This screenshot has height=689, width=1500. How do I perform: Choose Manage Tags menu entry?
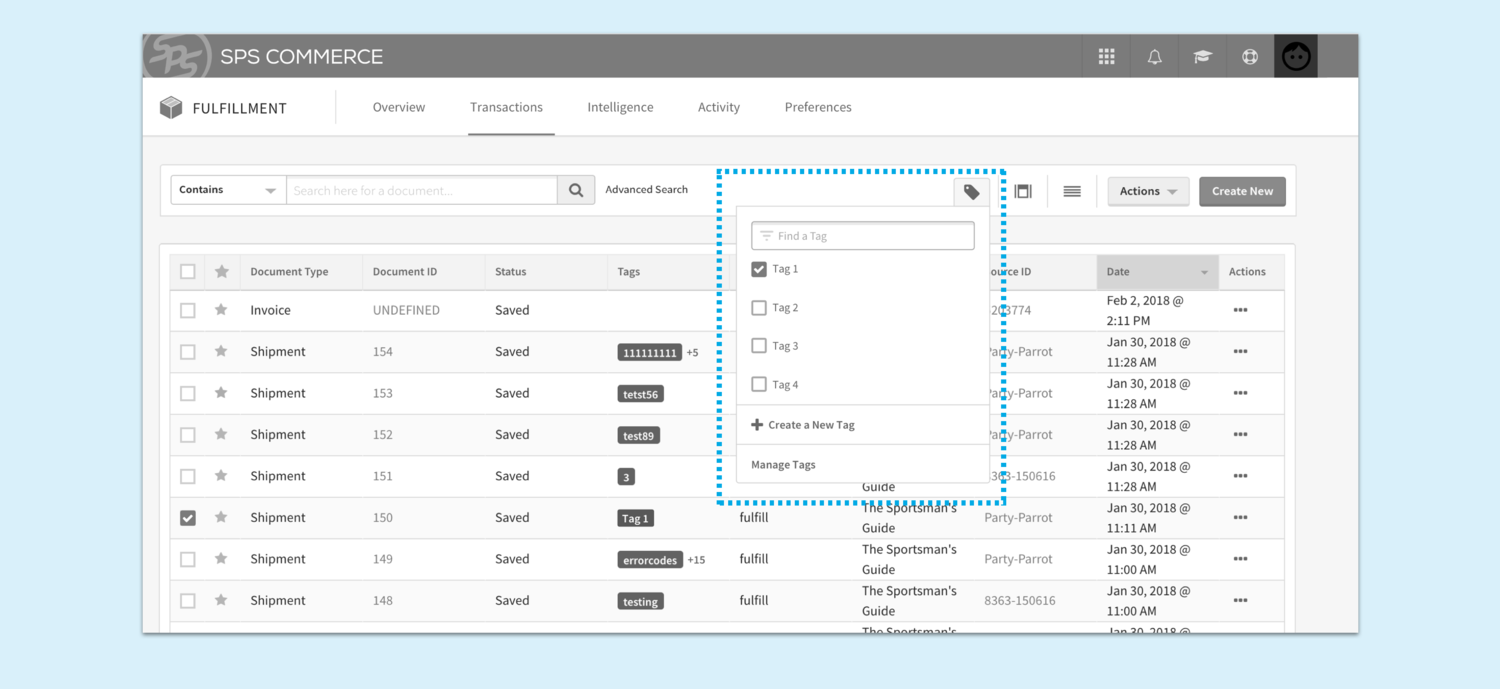[783, 465]
